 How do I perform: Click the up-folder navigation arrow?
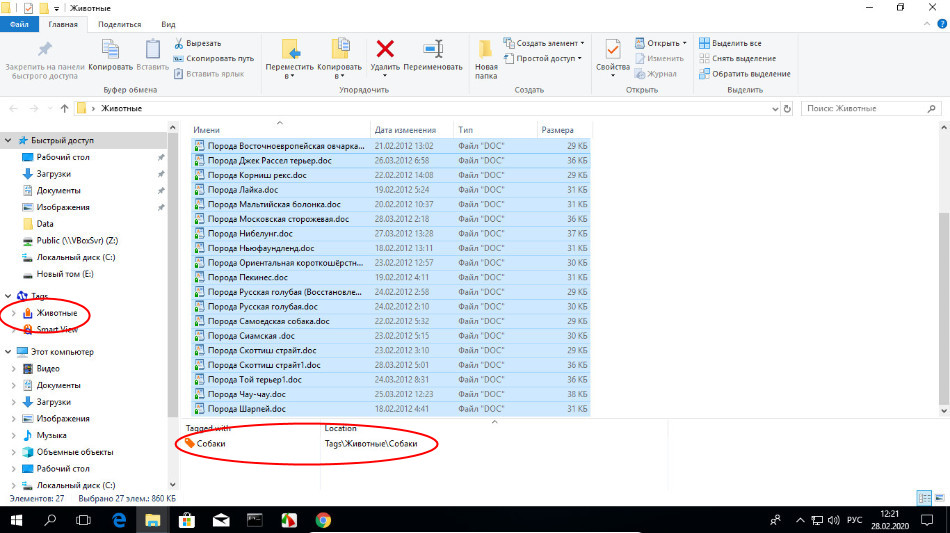tap(64, 108)
